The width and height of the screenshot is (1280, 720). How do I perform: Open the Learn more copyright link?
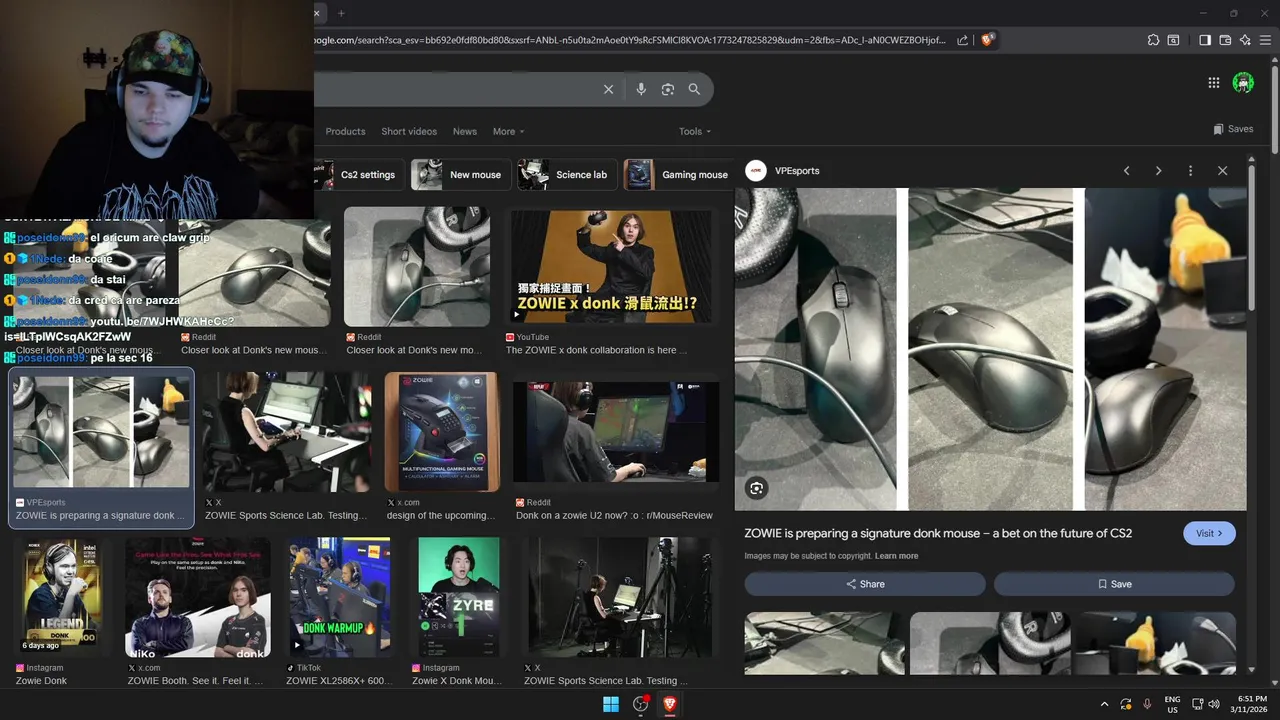[896, 556]
